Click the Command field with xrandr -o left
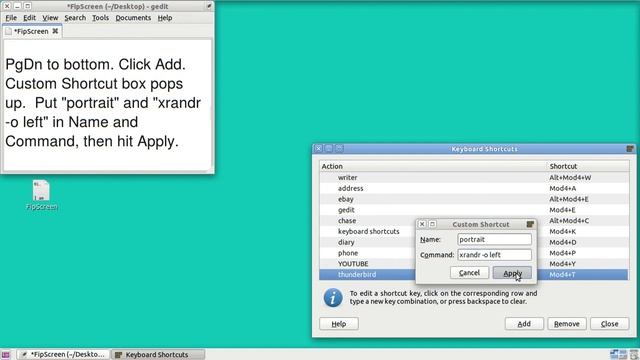The width and height of the screenshot is (640, 360). click(494, 255)
